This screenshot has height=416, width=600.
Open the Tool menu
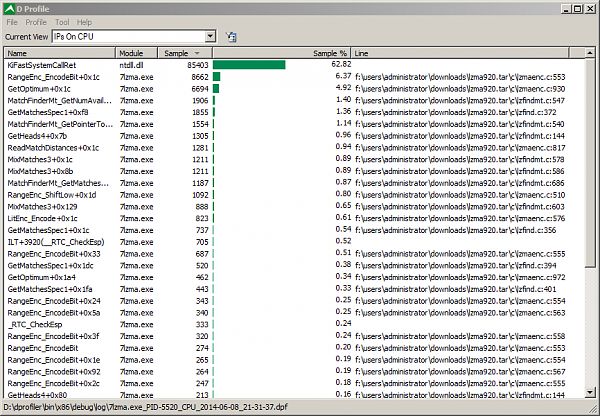[x=62, y=22]
